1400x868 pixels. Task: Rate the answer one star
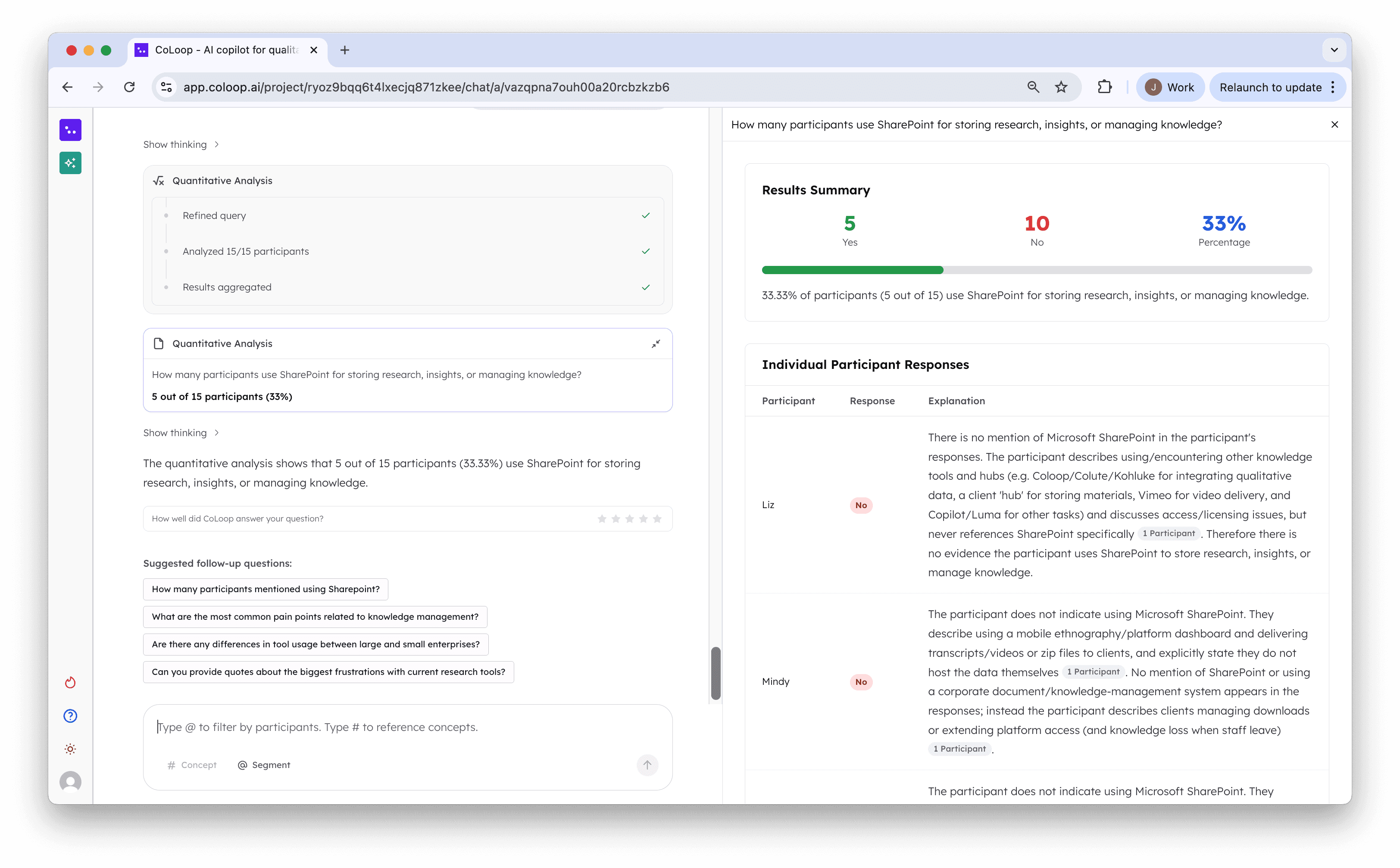click(x=602, y=519)
